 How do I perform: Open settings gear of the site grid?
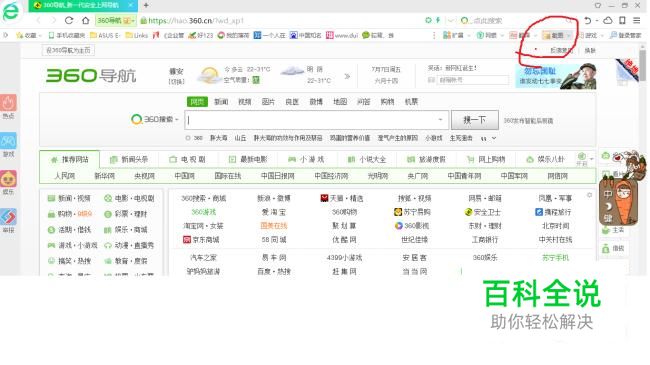(589, 195)
